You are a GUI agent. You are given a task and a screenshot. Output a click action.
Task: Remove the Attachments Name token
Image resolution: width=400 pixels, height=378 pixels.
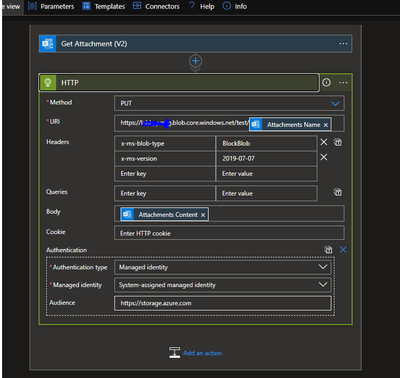[326, 125]
